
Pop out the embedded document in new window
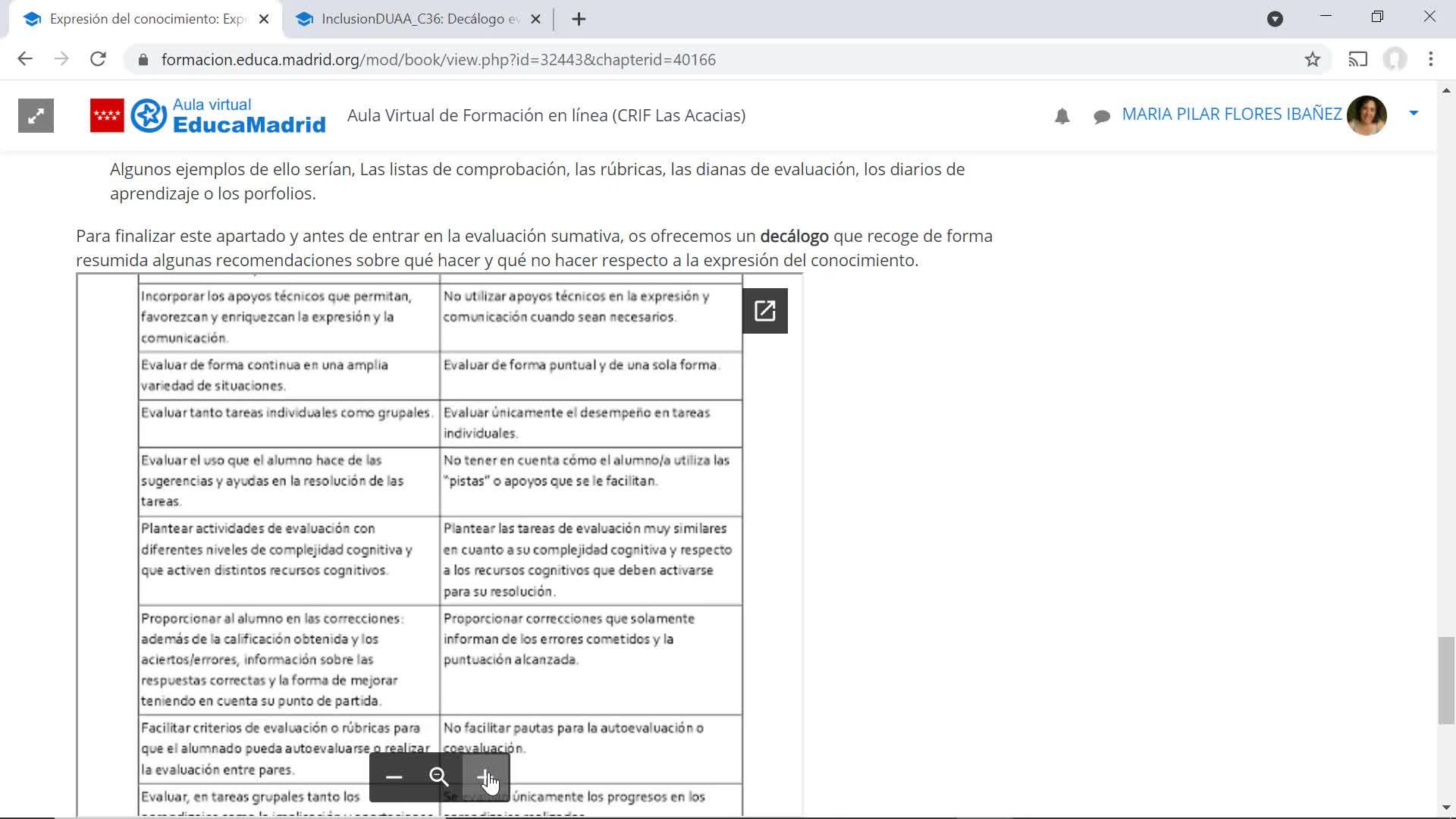pos(764,311)
